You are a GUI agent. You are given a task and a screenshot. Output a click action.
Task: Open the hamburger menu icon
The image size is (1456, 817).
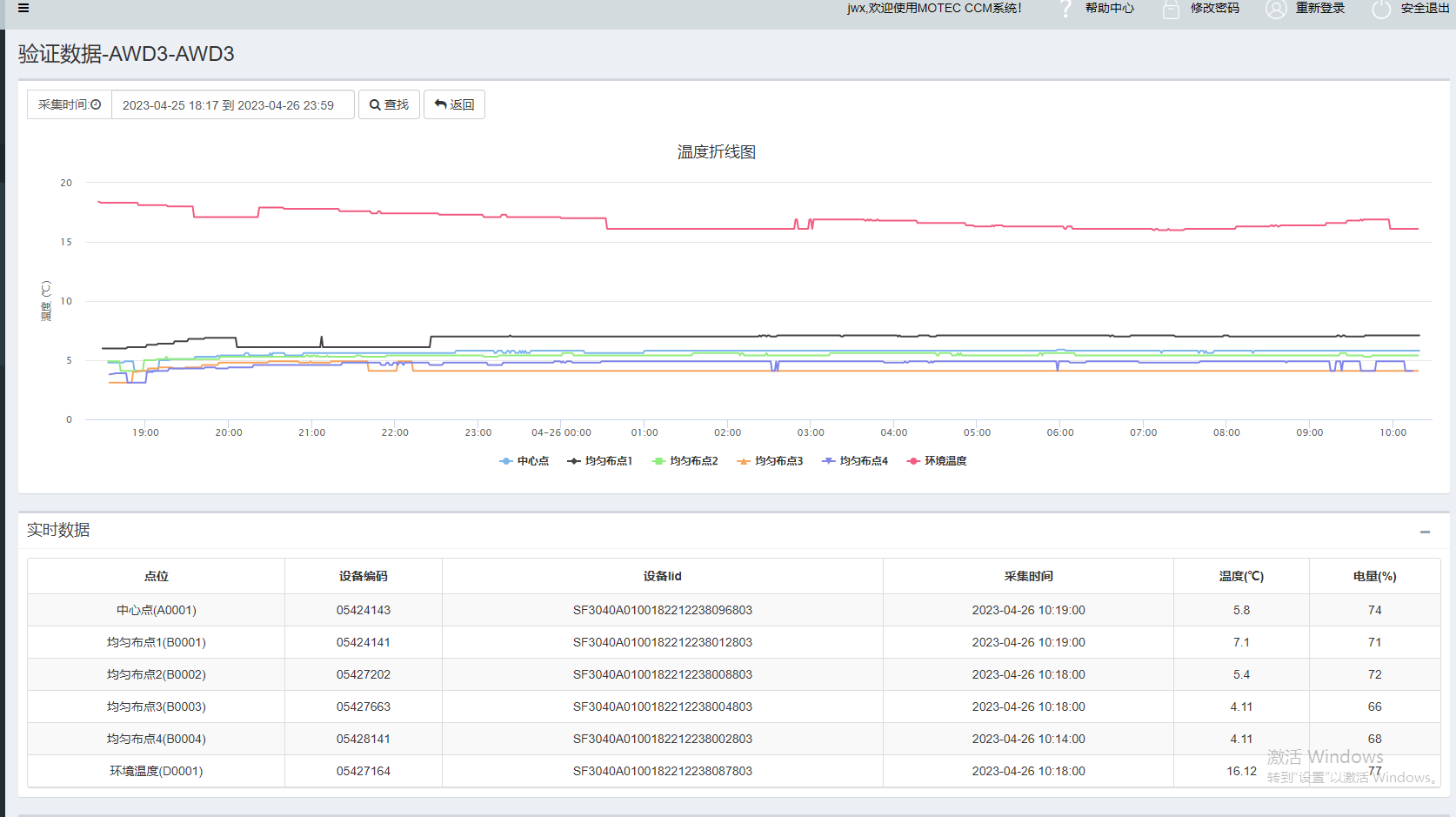click(23, 8)
